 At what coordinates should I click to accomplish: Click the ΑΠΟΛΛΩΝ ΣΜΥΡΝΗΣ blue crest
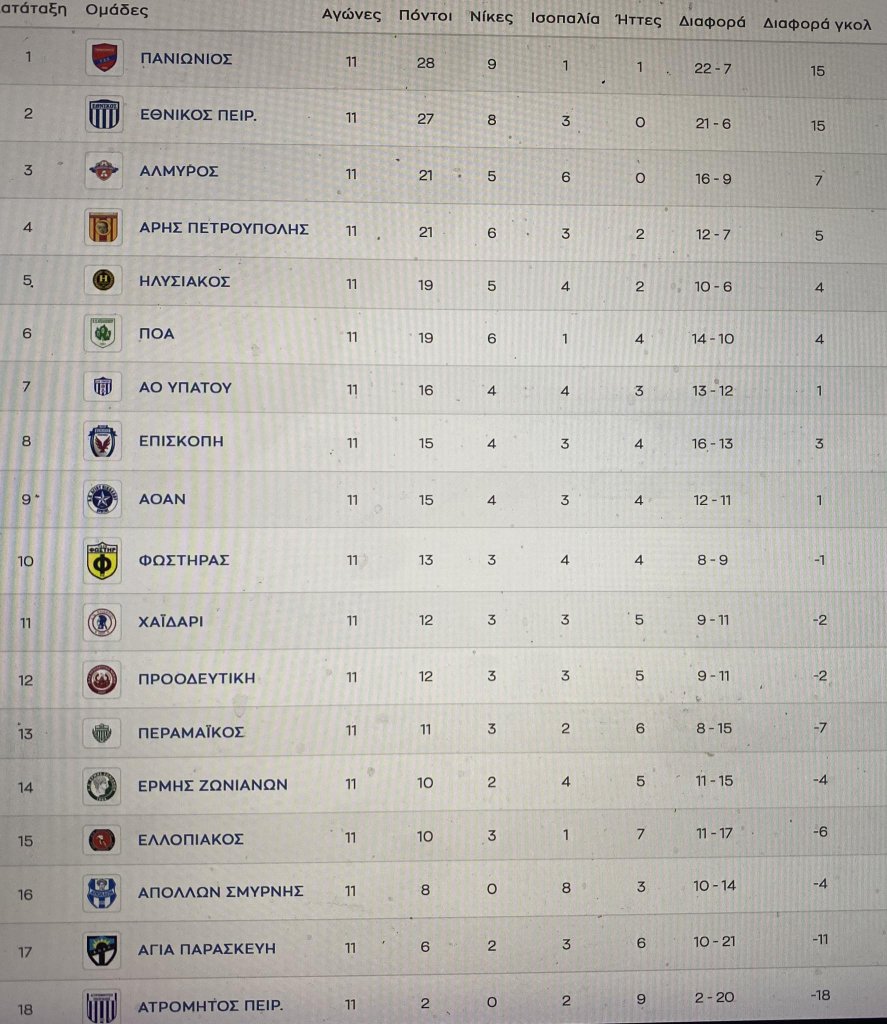point(102,893)
